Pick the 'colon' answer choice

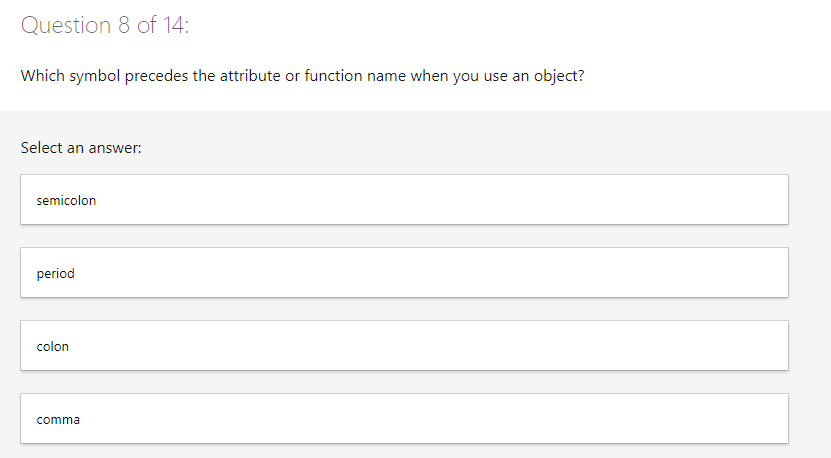click(x=404, y=346)
